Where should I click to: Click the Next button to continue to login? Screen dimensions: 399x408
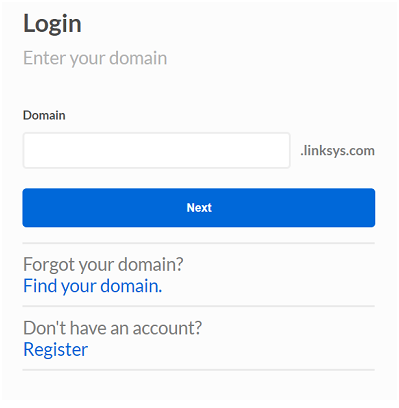(199, 208)
